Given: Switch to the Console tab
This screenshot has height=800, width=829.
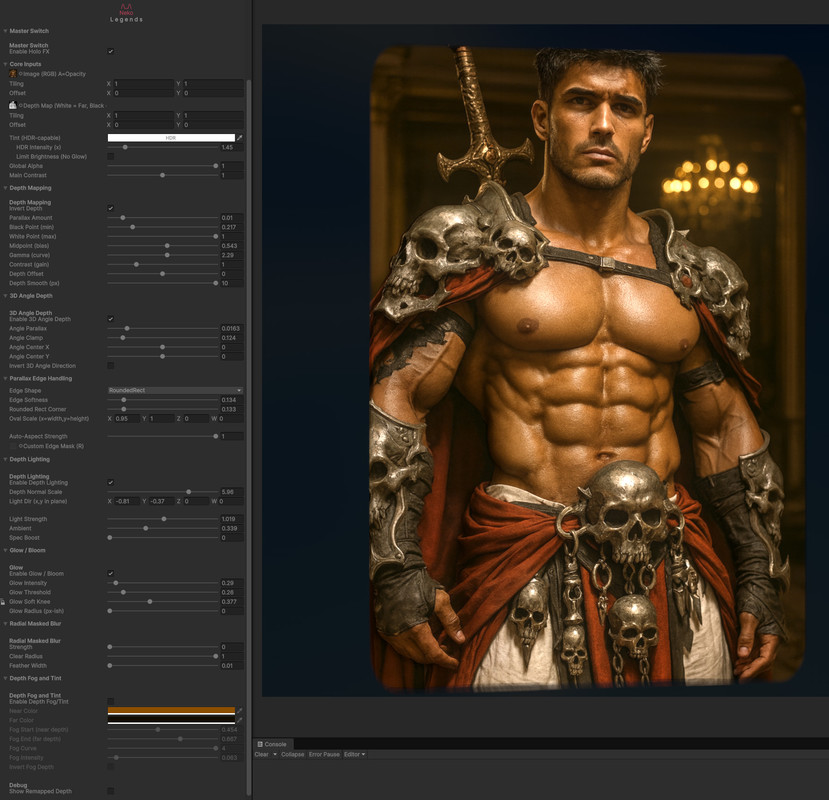Looking at the screenshot, I should [x=273, y=744].
